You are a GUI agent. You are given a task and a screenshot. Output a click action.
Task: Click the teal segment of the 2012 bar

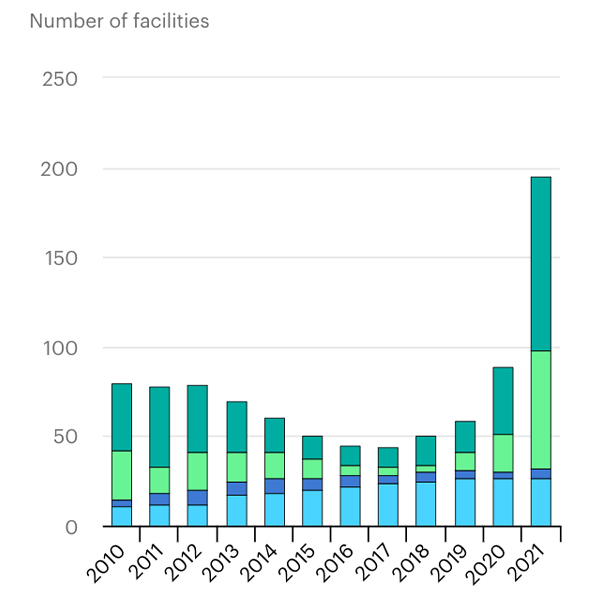click(197, 418)
